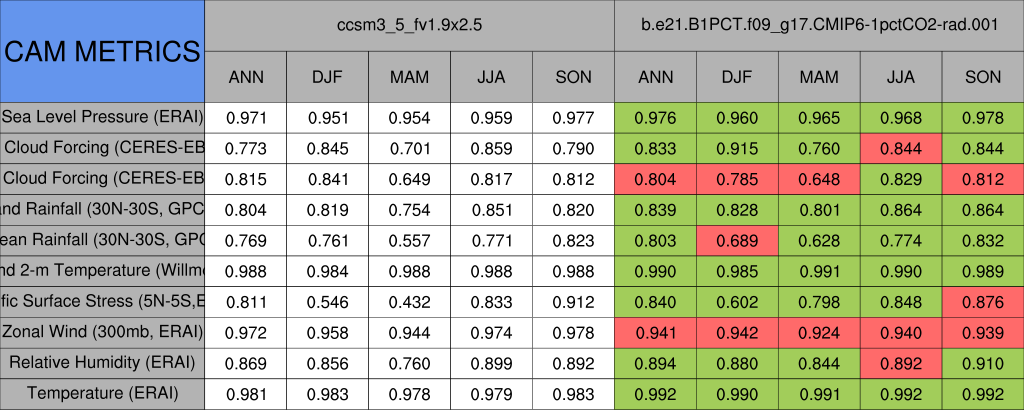Click the red cell with value 0.785
Screen dimensions: 1024x410
[x=737, y=179]
